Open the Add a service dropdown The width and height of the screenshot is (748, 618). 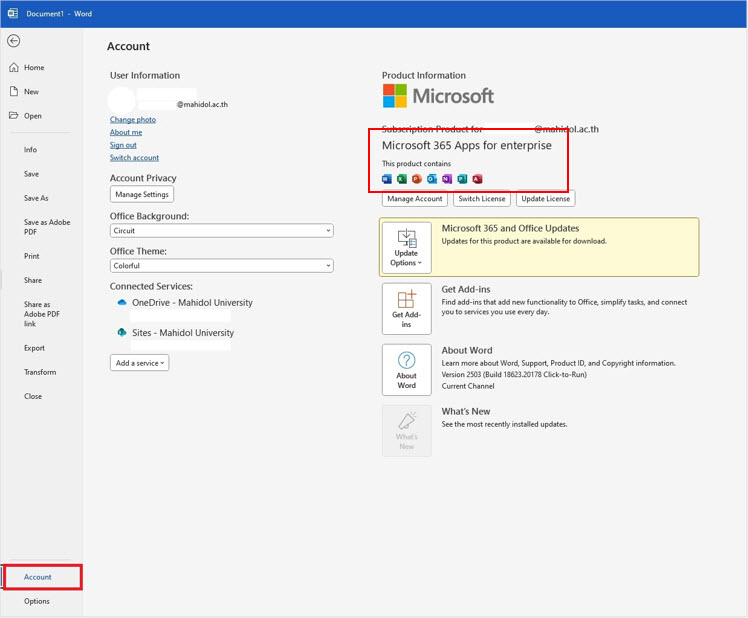(139, 363)
